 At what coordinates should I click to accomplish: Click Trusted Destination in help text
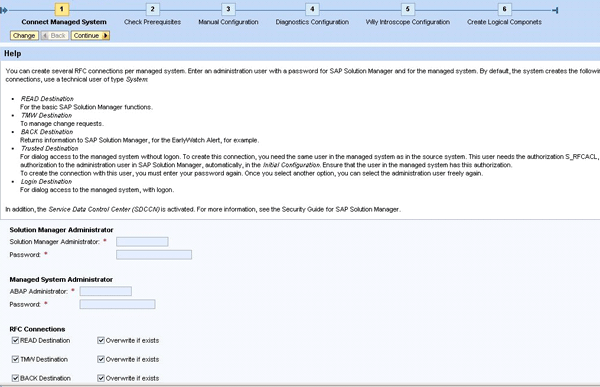(49, 149)
